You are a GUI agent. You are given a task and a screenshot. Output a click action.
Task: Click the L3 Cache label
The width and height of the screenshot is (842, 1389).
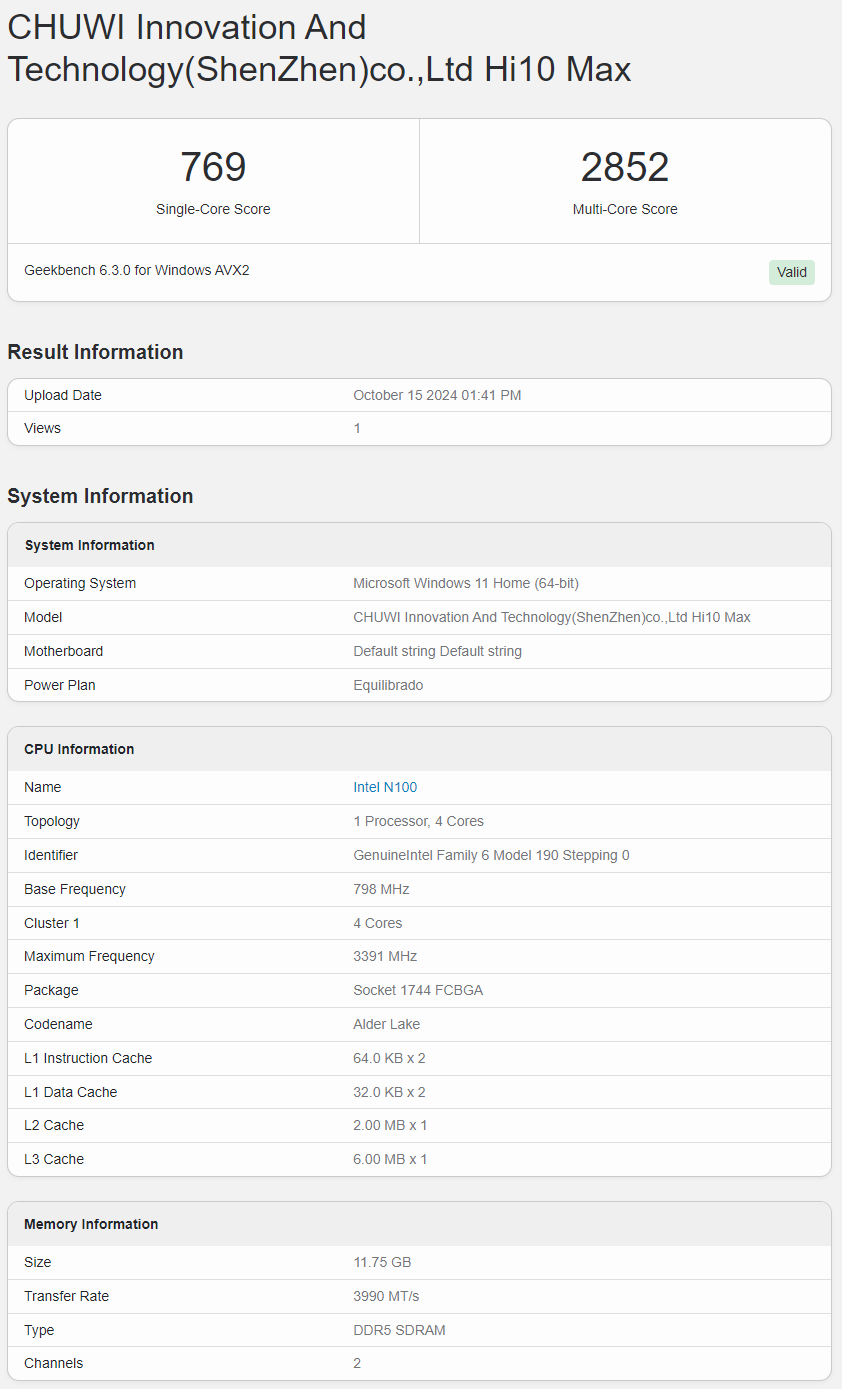(54, 1159)
